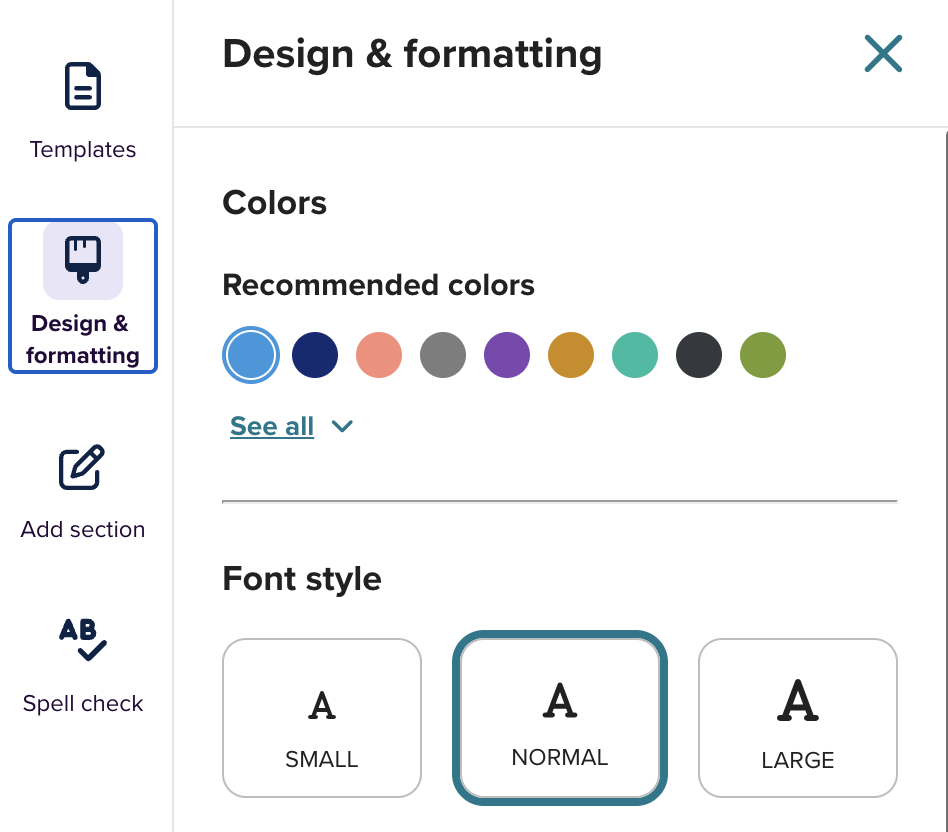Image resolution: width=948 pixels, height=832 pixels.
Task: Expand the See all colors chevron
Action: point(342,426)
